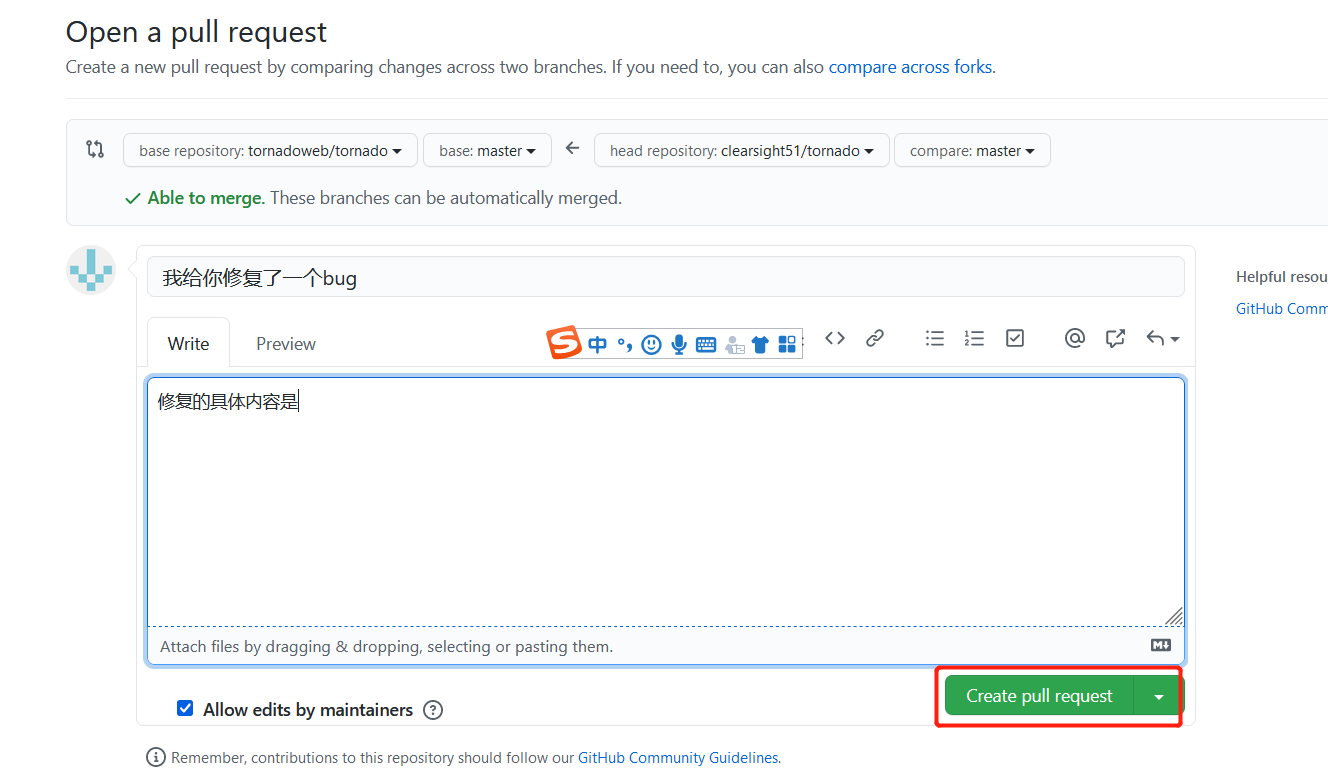1328x770 pixels.
Task: Toggle Allow edits by maintainers checkbox
Action: [185, 708]
